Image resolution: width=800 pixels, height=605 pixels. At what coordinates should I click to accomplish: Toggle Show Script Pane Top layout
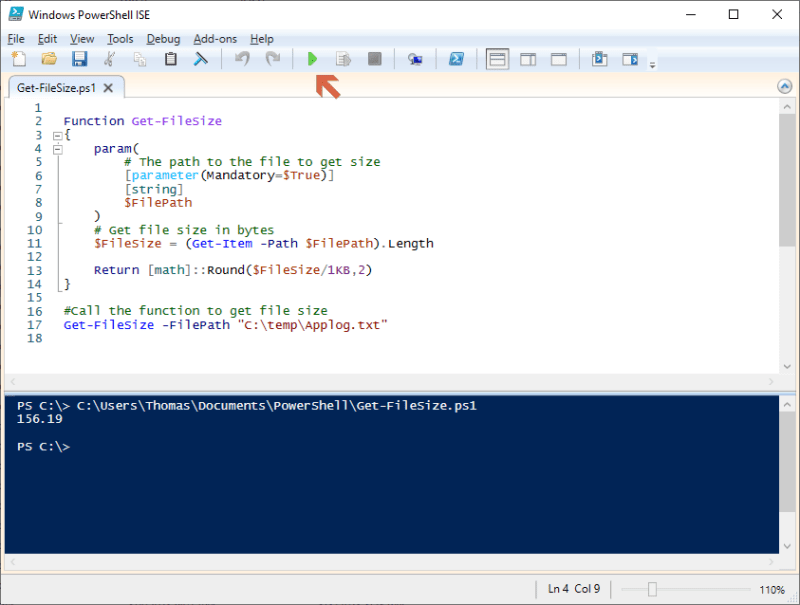point(497,59)
